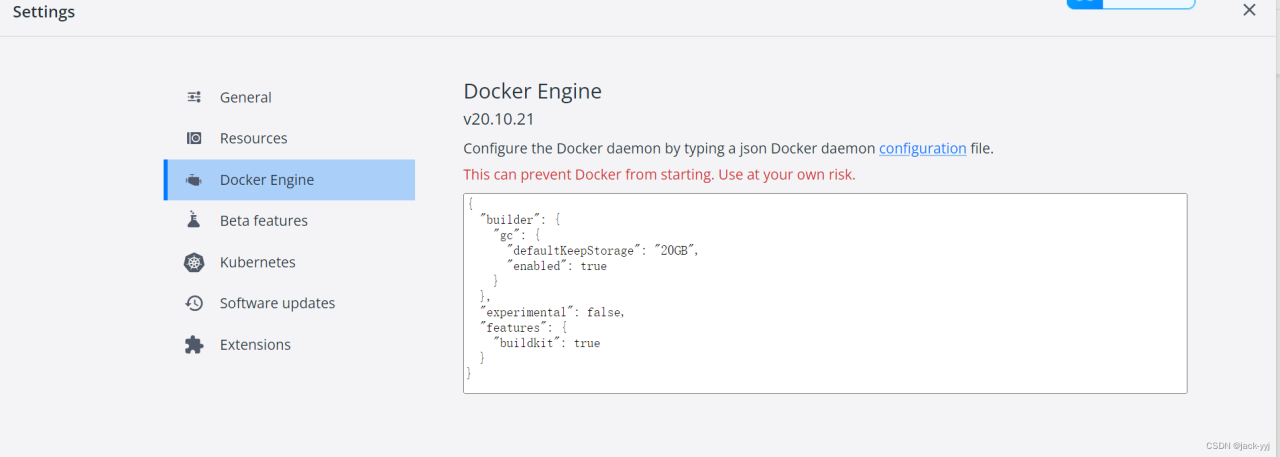Click the "buildkit": true line
The image size is (1280, 457).
point(547,343)
